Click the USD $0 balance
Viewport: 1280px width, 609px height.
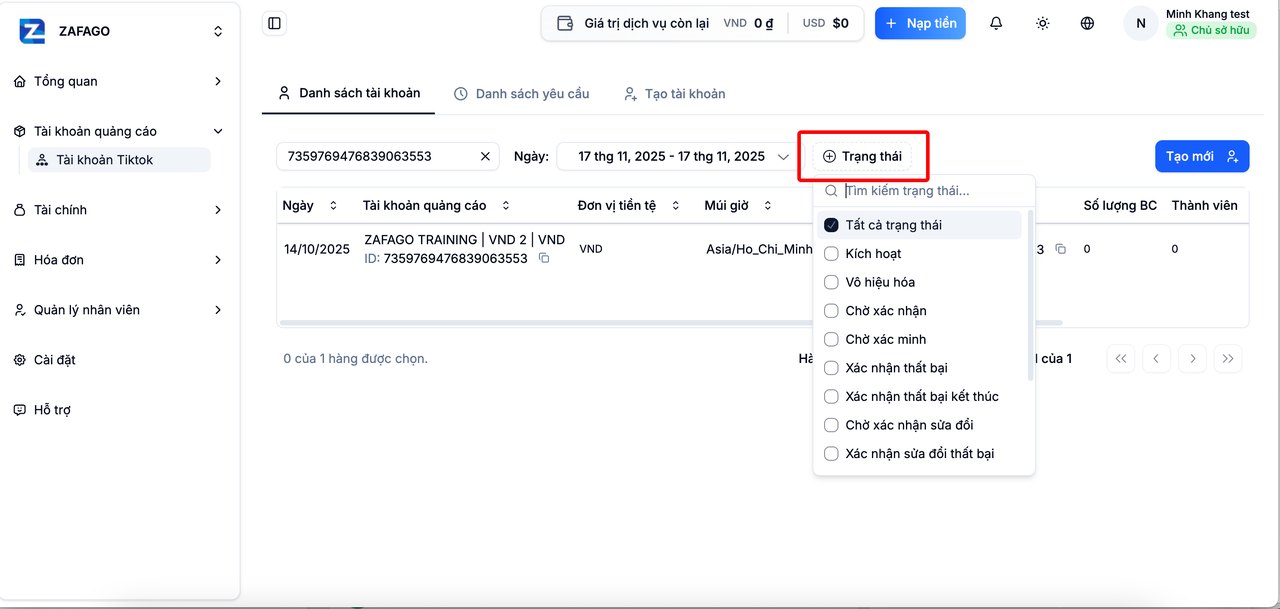pyautogui.click(x=826, y=23)
